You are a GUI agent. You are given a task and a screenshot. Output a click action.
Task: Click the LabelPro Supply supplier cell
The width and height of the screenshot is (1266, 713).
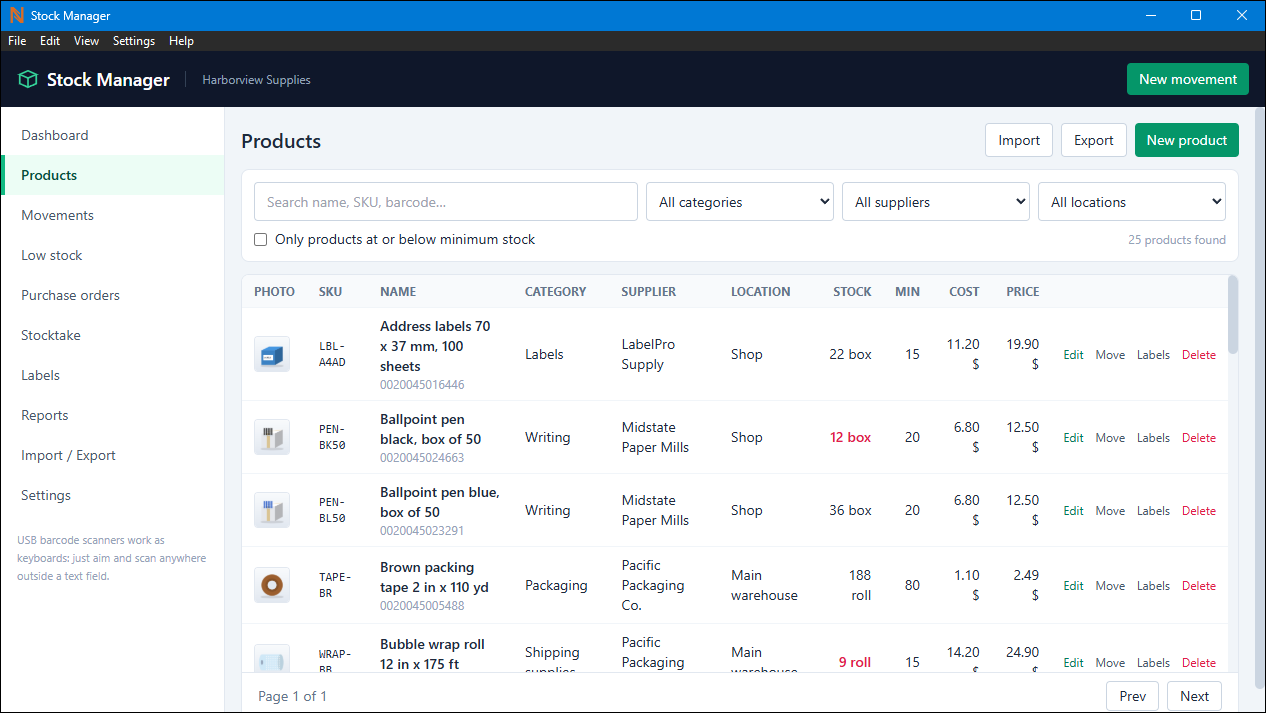tap(648, 355)
